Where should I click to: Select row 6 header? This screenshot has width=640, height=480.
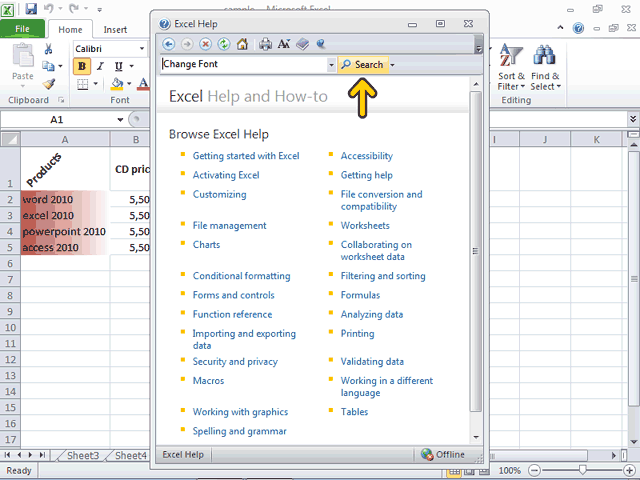10,264
